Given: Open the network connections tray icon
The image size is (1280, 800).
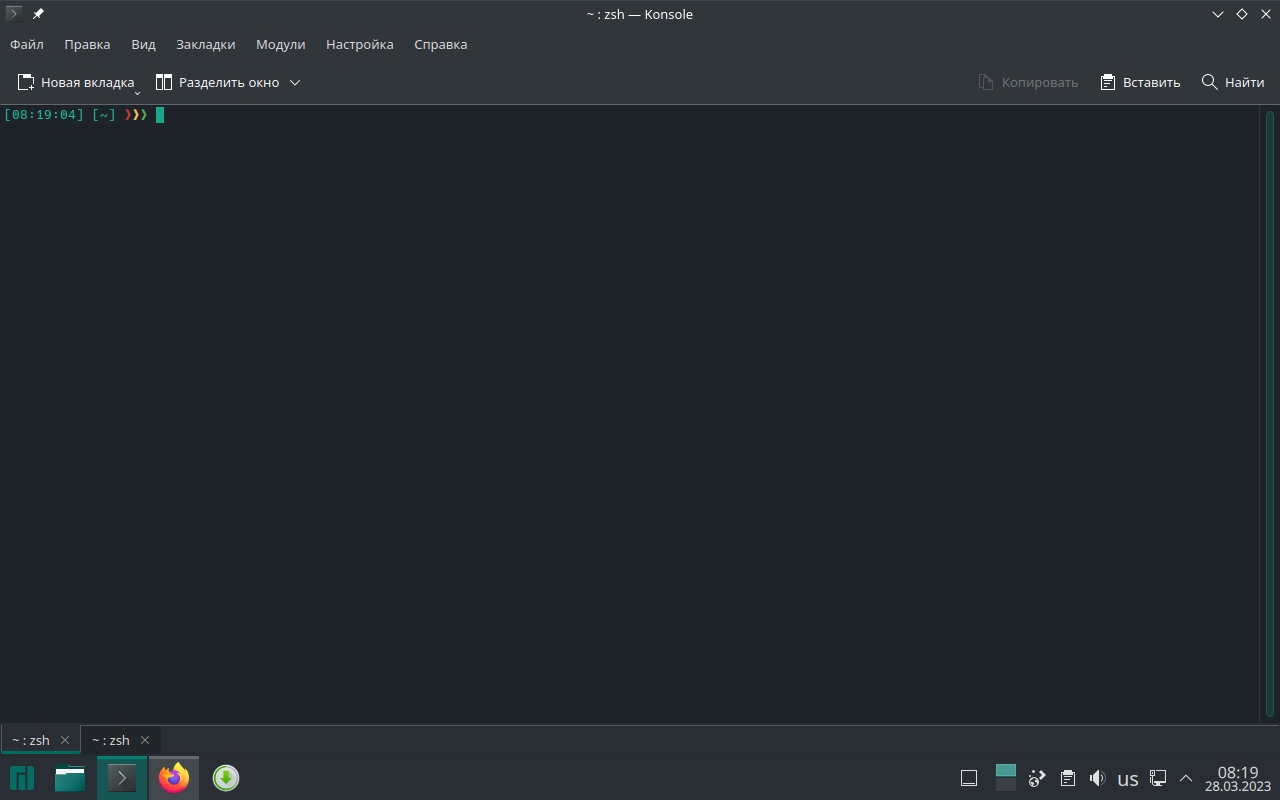Looking at the screenshot, I should [x=1158, y=778].
